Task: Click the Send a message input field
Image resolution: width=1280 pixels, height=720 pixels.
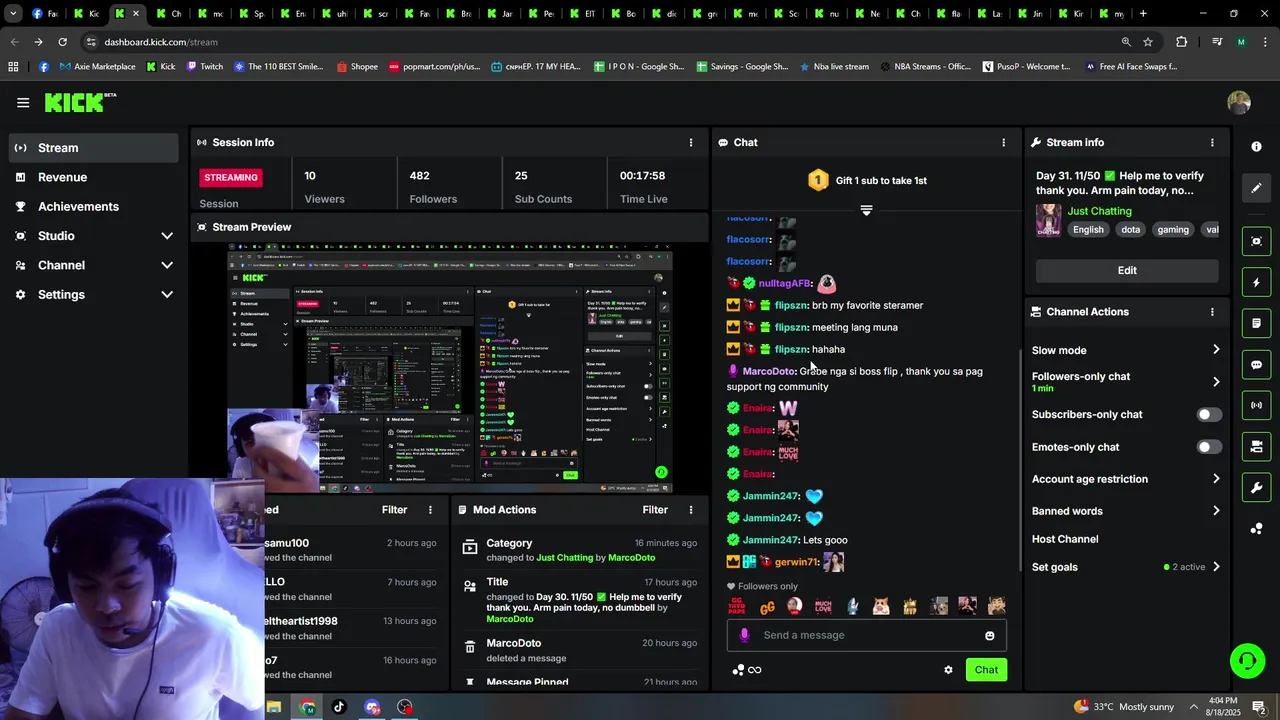Action: click(x=866, y=635)
